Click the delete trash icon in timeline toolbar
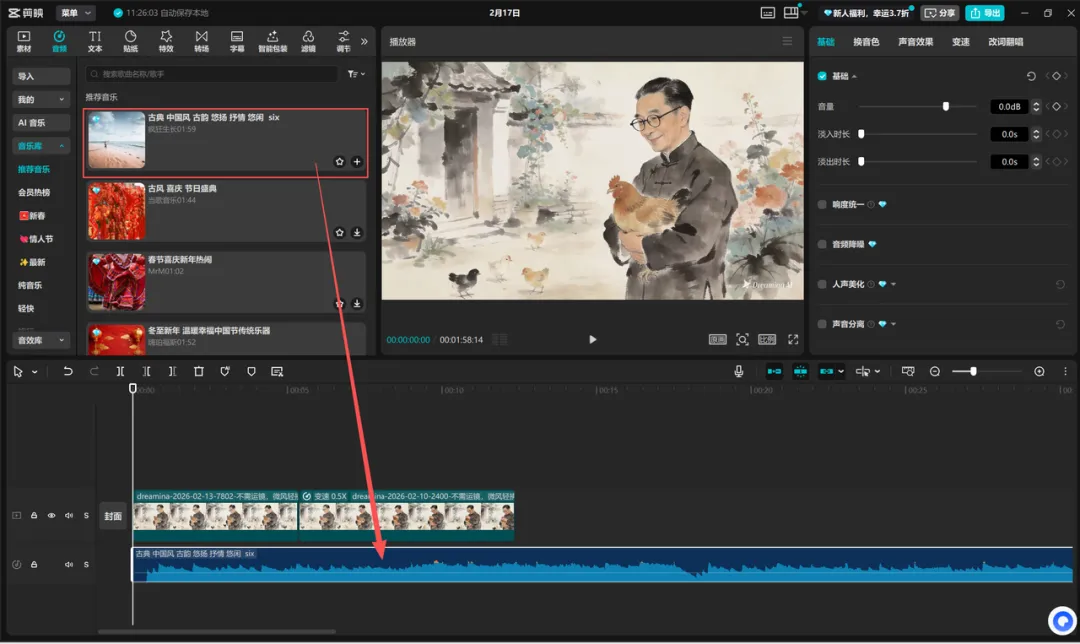Image resolution: width=1080 pixels, height=644 pixels. click(198, 371)
